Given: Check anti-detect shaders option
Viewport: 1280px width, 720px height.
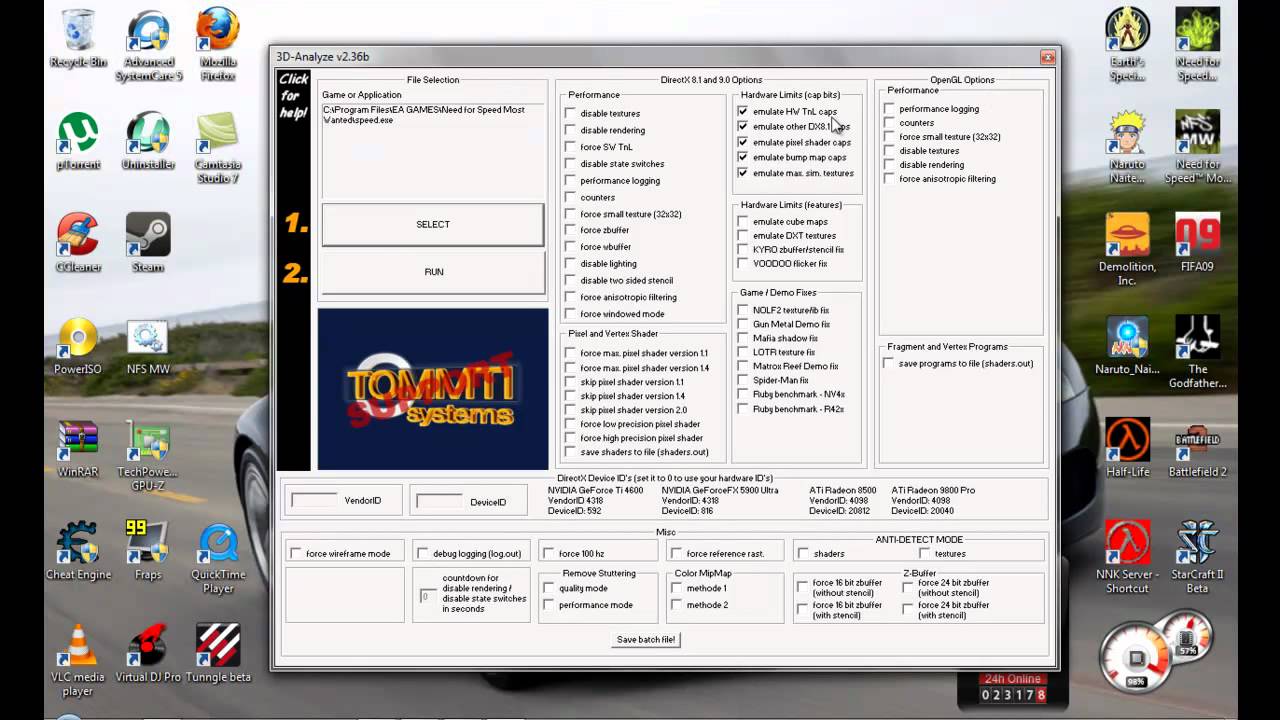Looking at the screenshot, I should (803, 553).
